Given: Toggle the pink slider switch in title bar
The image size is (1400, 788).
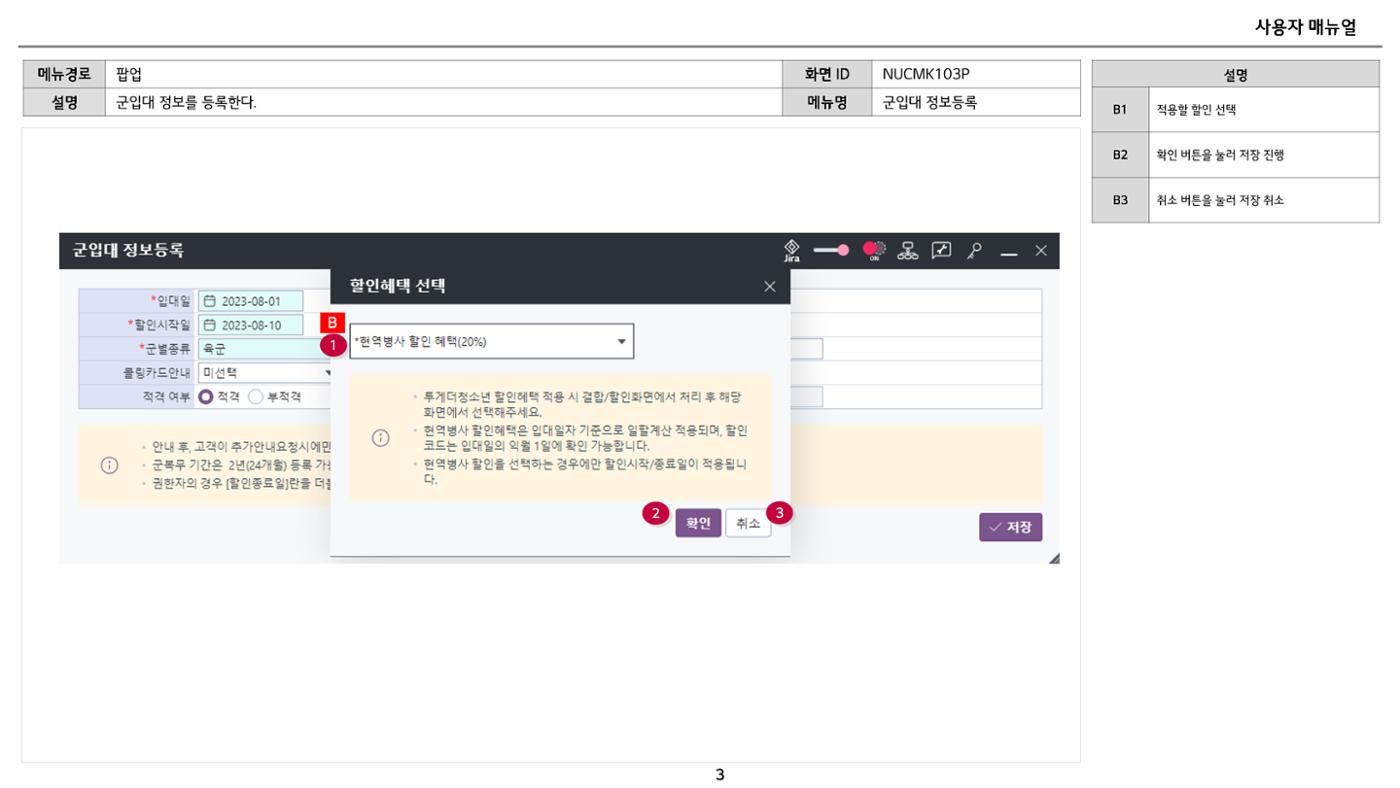Looking at the screenshot, I should tap(831, 250).
